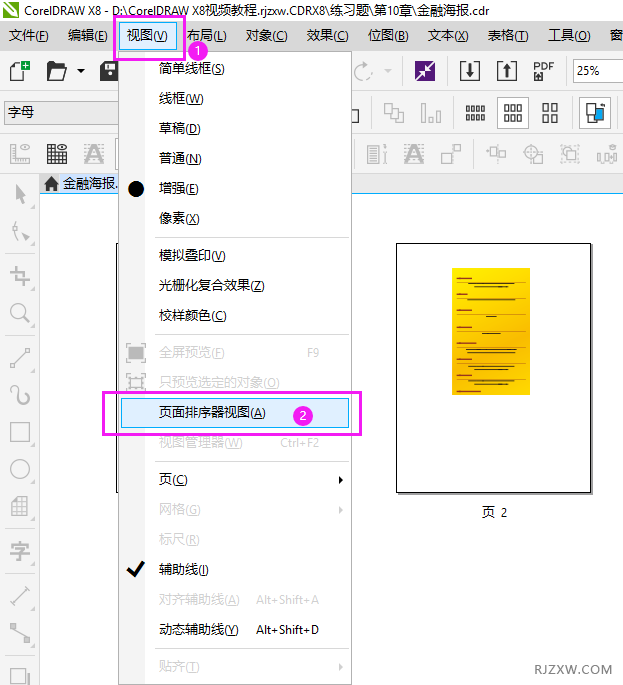Toggle 校样颜色(C) option
Viewport: 623px width, 685px height.
pyautogui.click(x=235, y=315)
